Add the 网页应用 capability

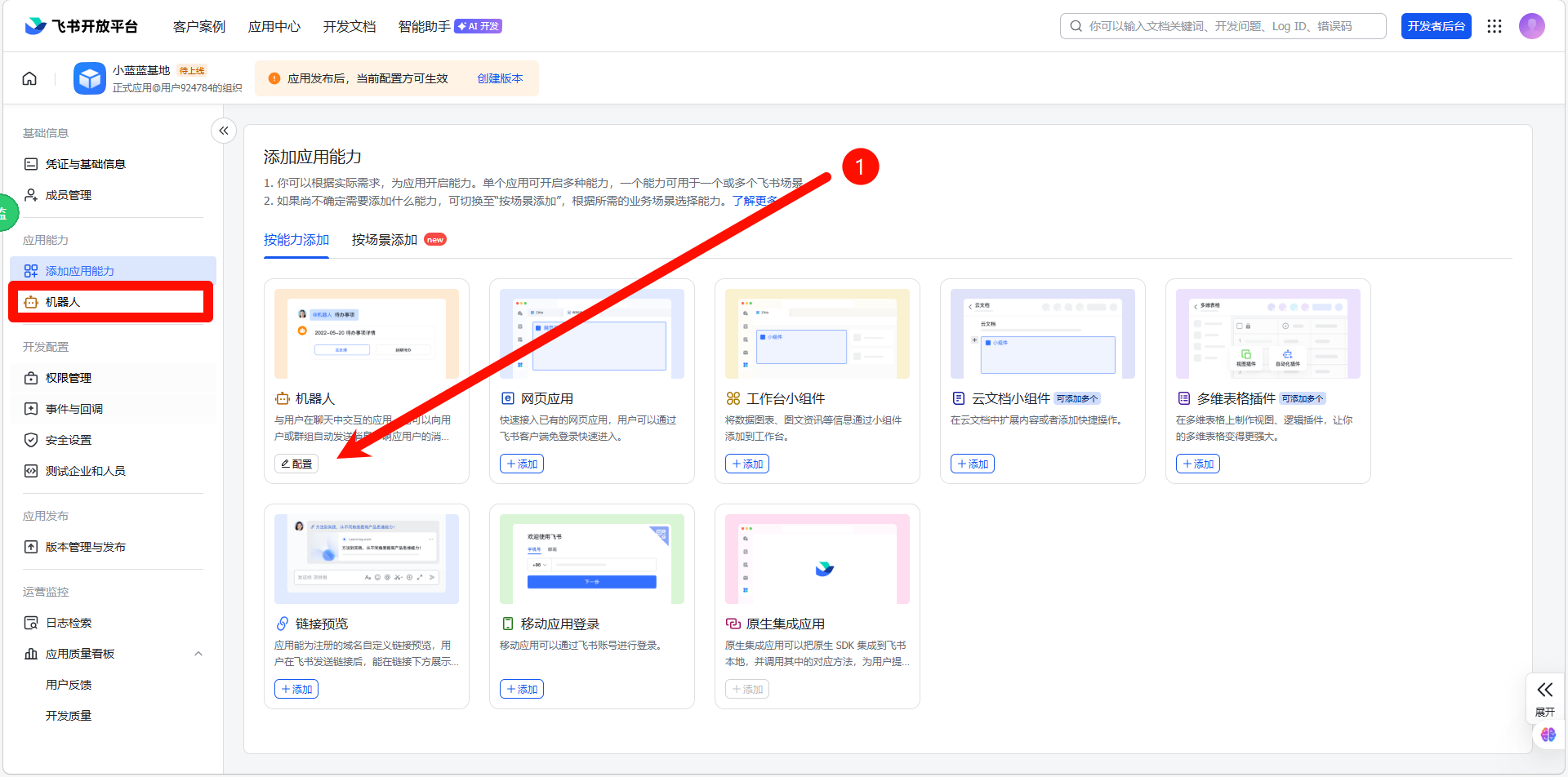point(521,464)
